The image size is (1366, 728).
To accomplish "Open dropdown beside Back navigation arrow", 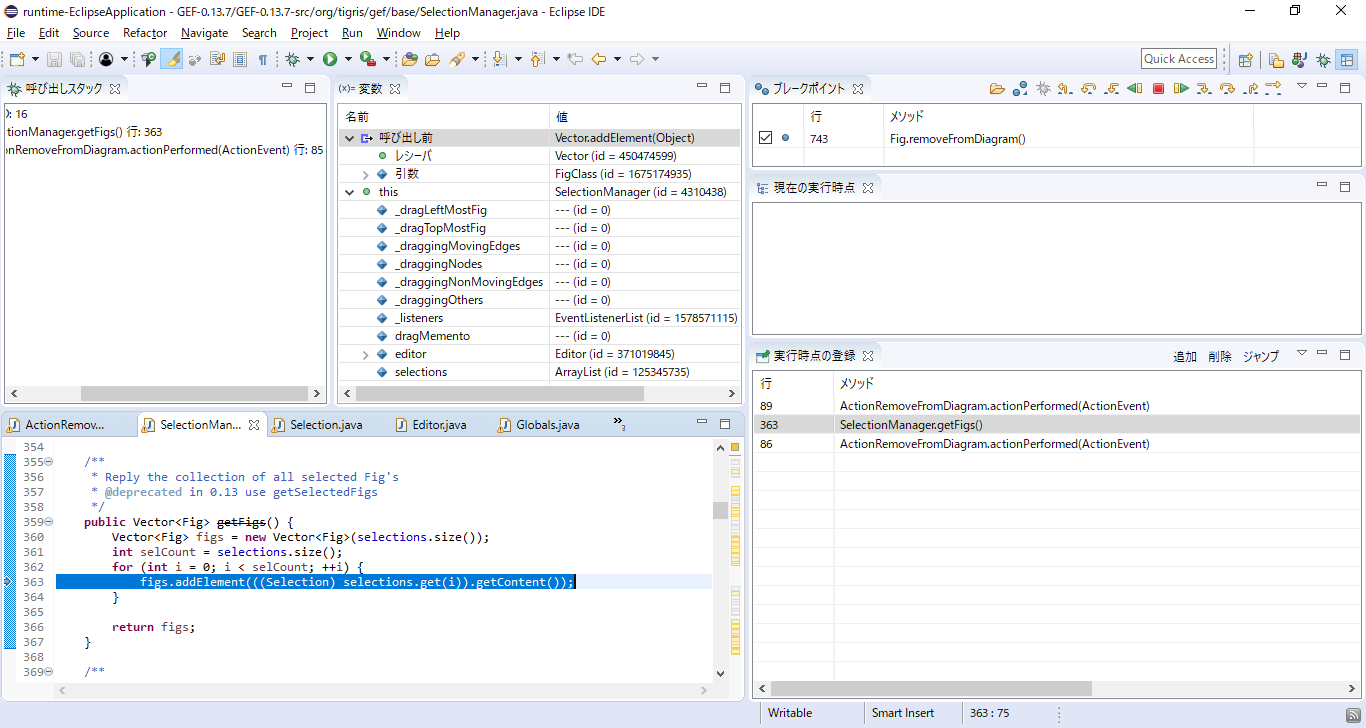I will 617,59.
